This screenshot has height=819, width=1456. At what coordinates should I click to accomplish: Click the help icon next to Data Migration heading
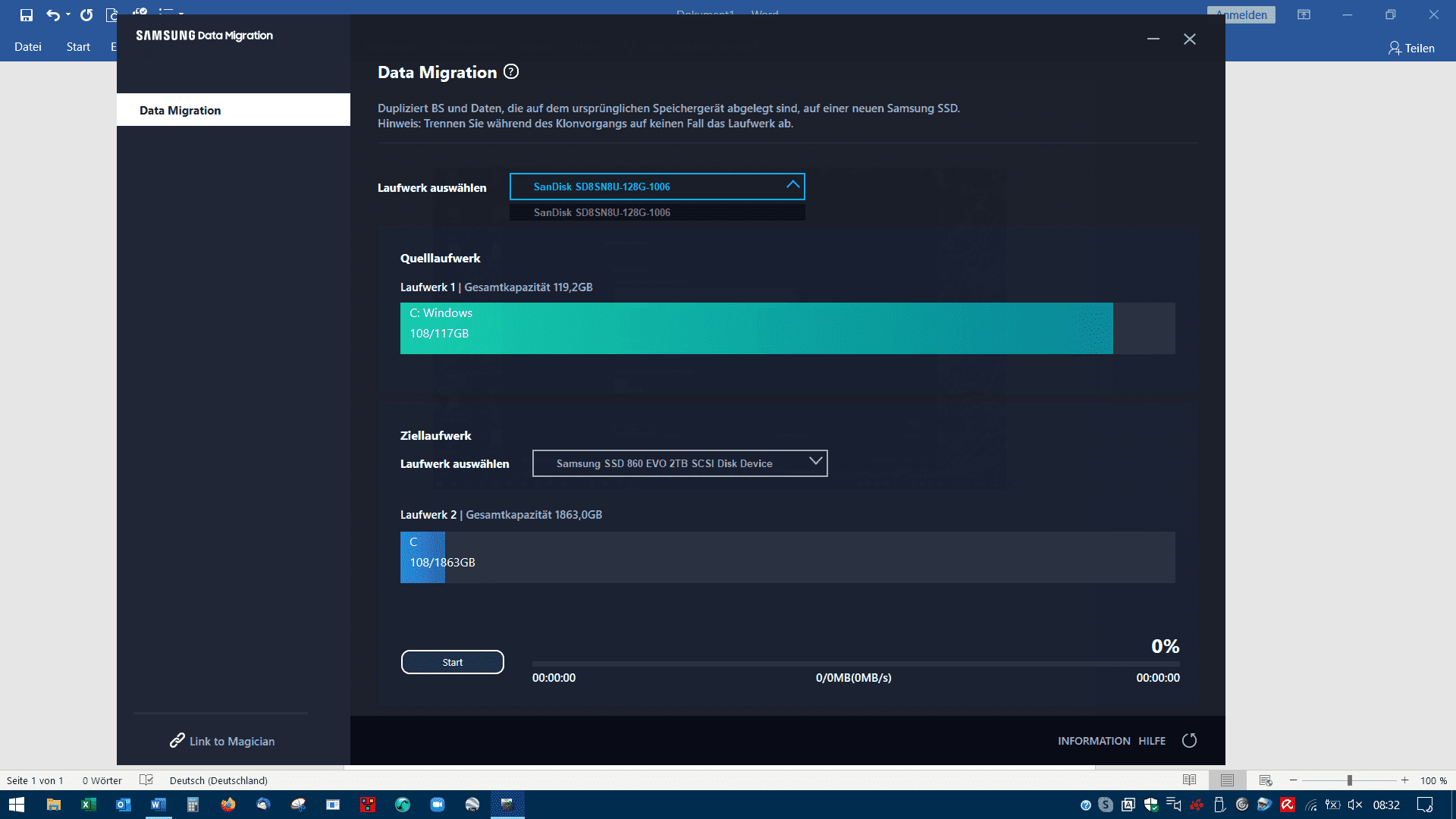click(511, 72)
